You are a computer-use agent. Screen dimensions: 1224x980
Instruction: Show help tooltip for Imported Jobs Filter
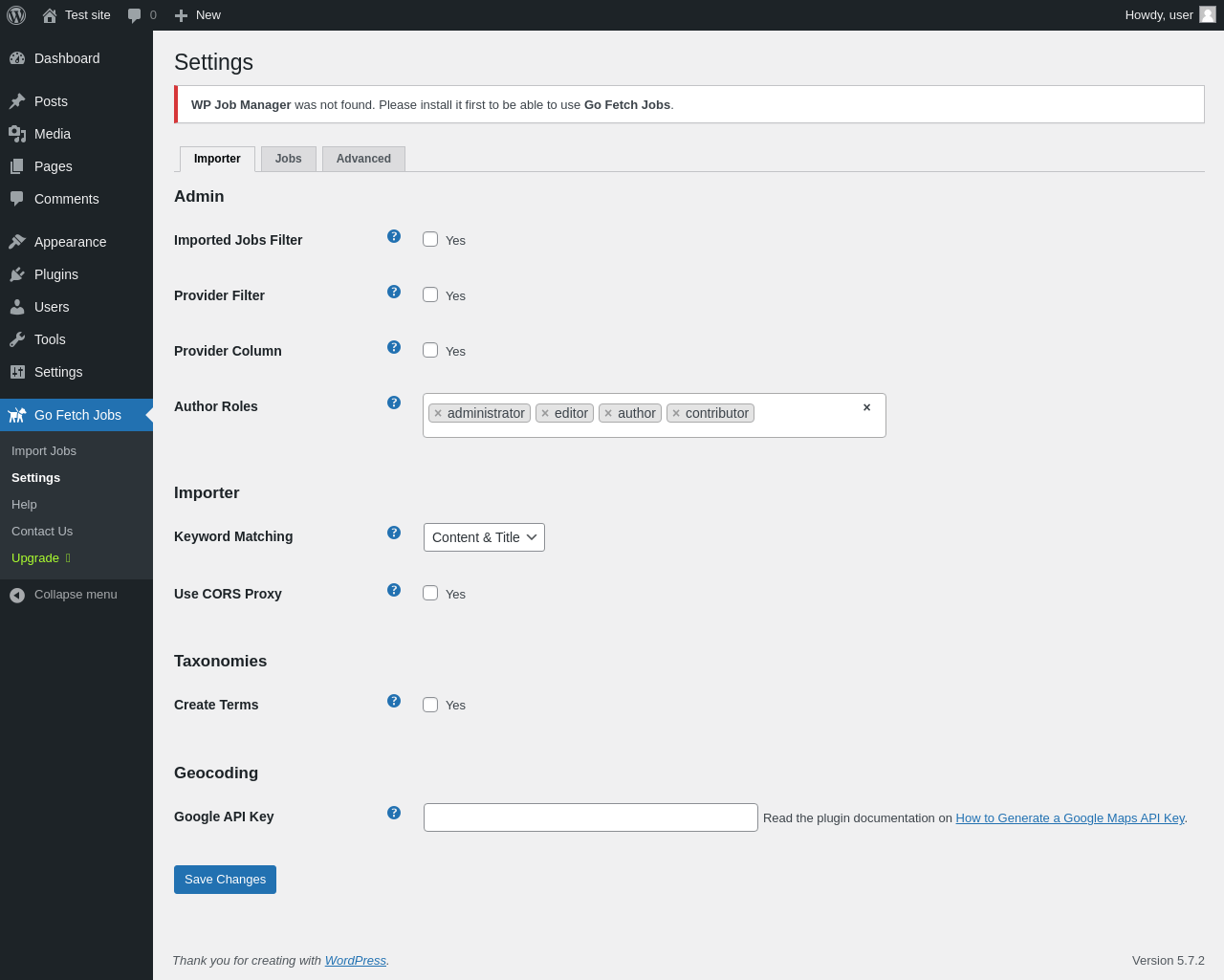[394, 236]
